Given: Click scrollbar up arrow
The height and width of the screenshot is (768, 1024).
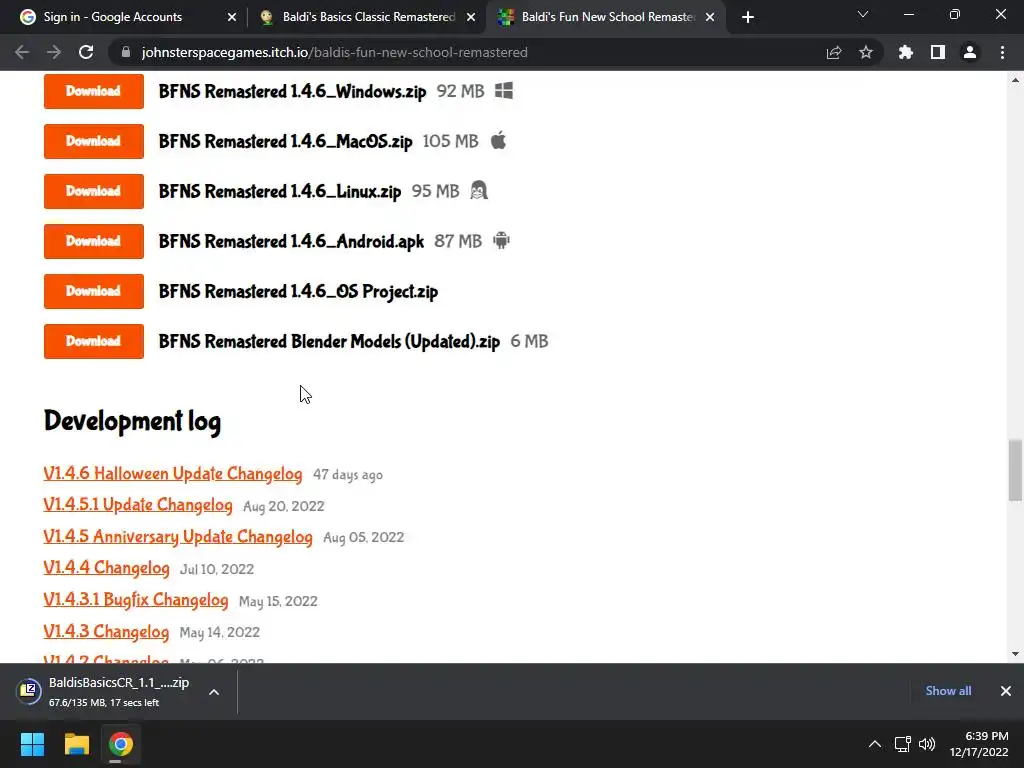Looking at the screenshot, I should (x=1015, y=80).
